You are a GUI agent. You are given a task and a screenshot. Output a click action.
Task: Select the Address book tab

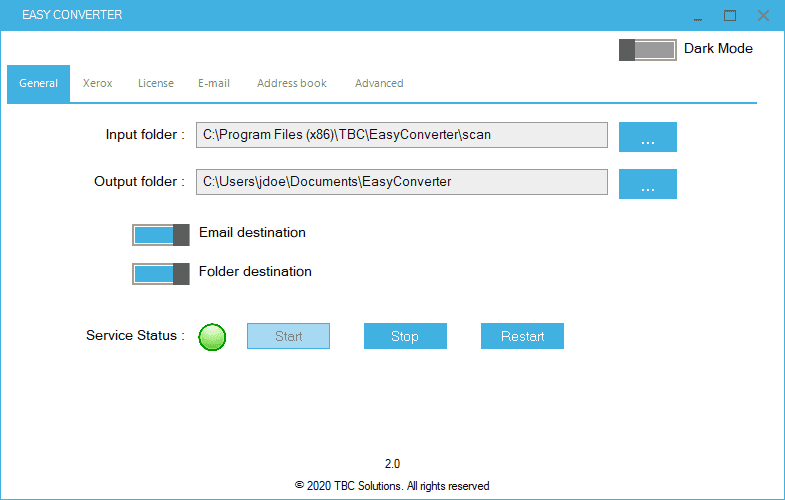click(291, 83)
